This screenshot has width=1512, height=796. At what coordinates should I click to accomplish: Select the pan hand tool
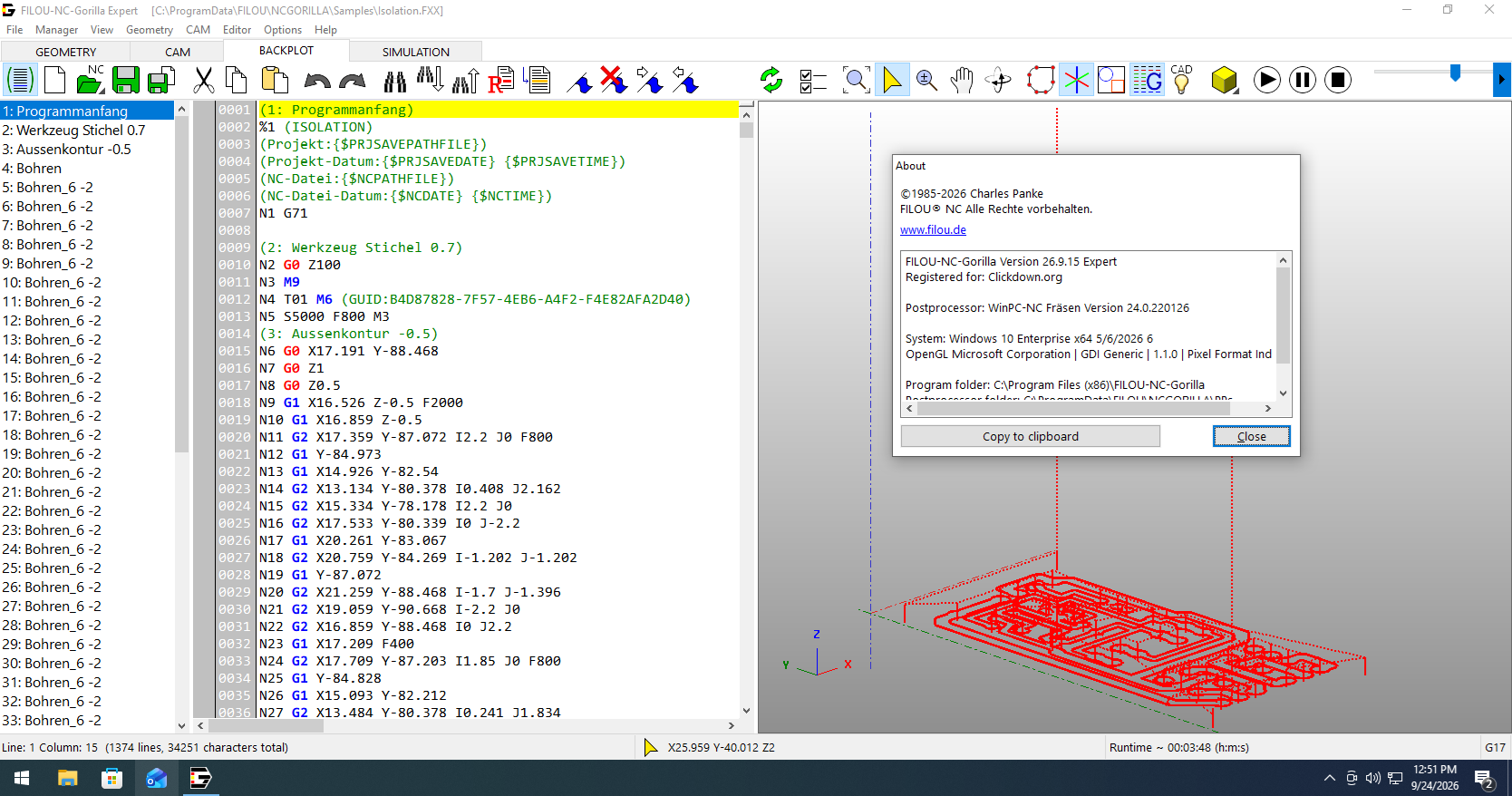pos(962,81)
